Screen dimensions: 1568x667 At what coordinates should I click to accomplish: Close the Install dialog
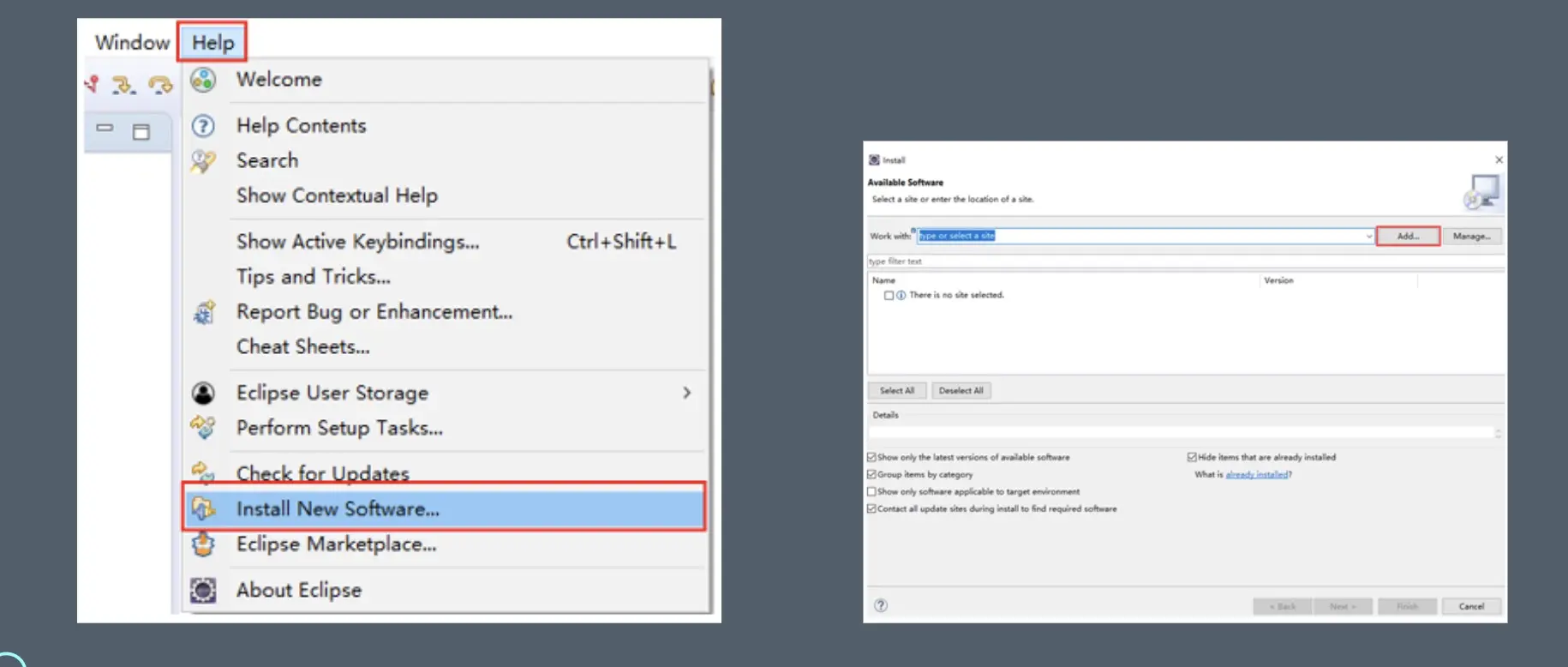tap(1499, 159)
